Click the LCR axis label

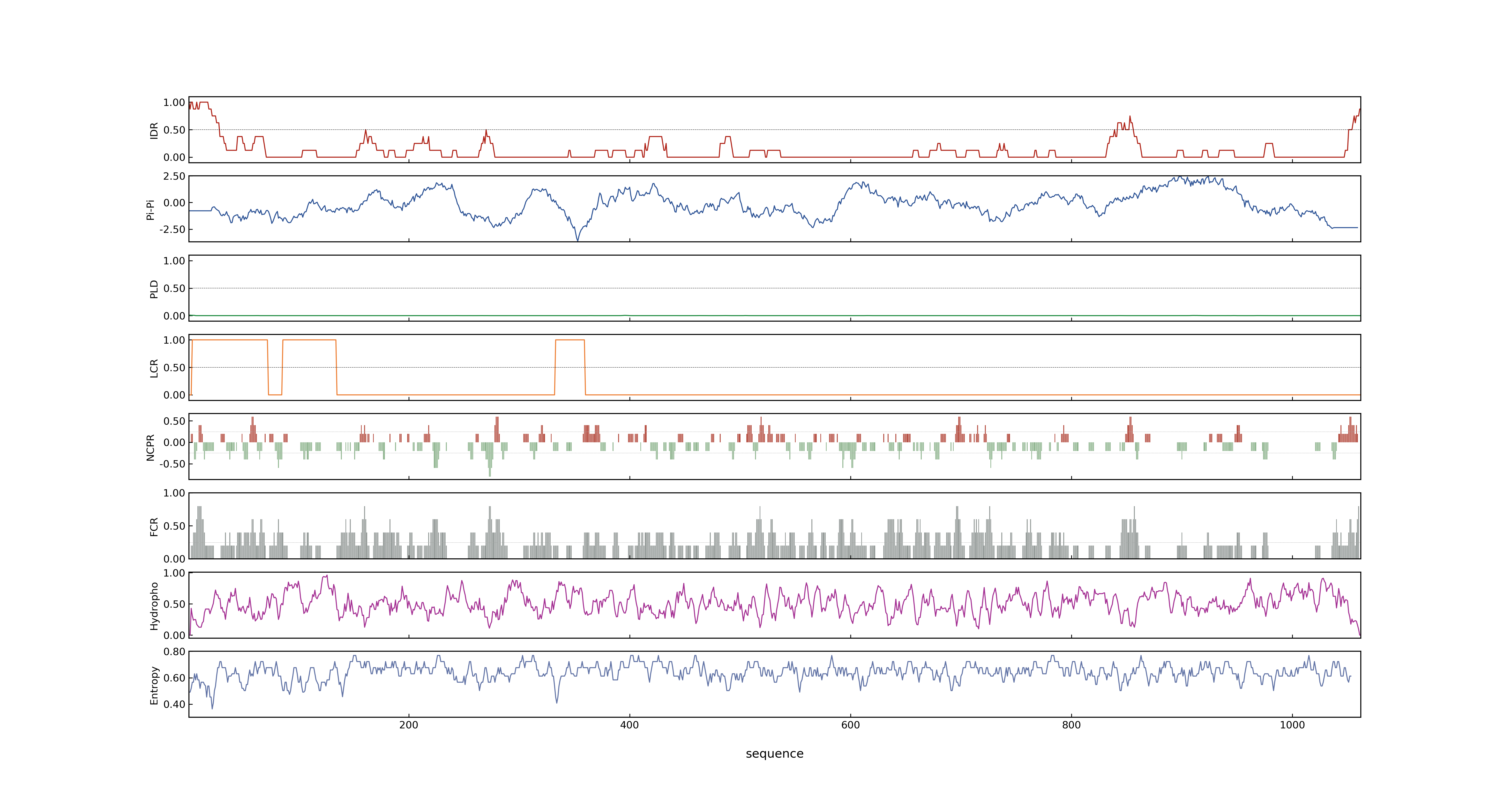[154, 368]
